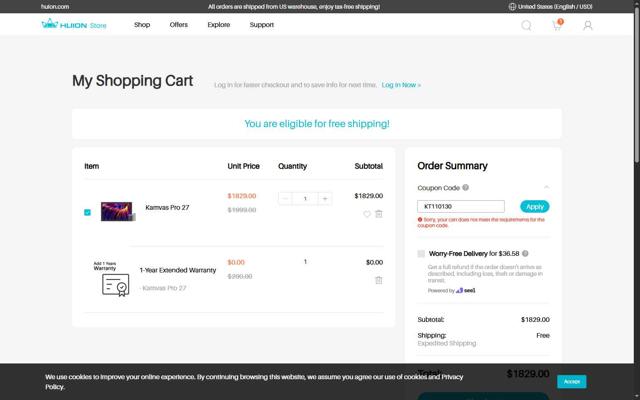640x400 pixels.
Task: Click the Log in Now link
Action: click(x=401, y=85)
